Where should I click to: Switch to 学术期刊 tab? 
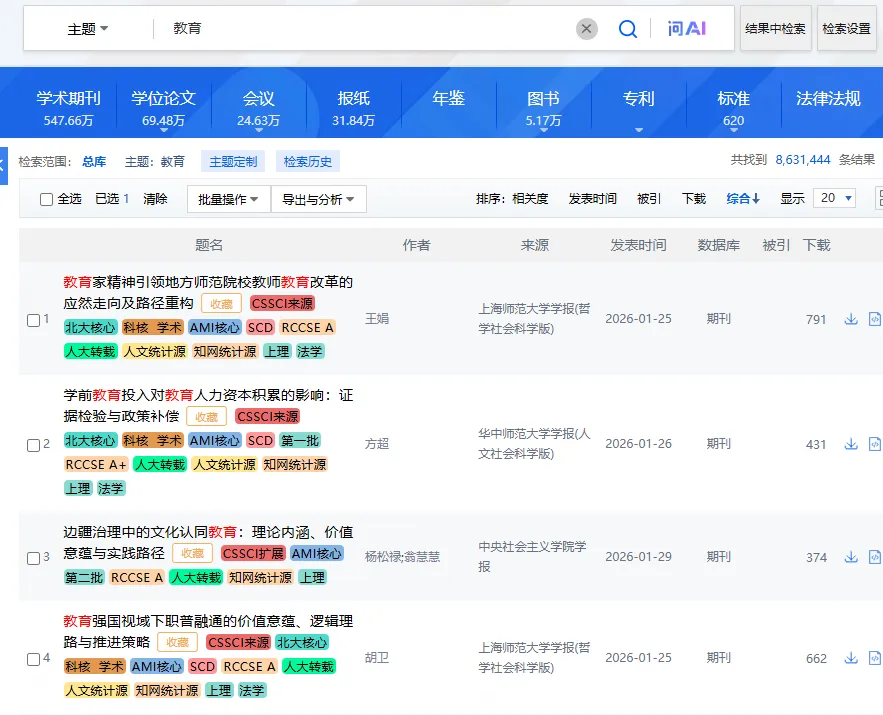click(x=68, y=107)
